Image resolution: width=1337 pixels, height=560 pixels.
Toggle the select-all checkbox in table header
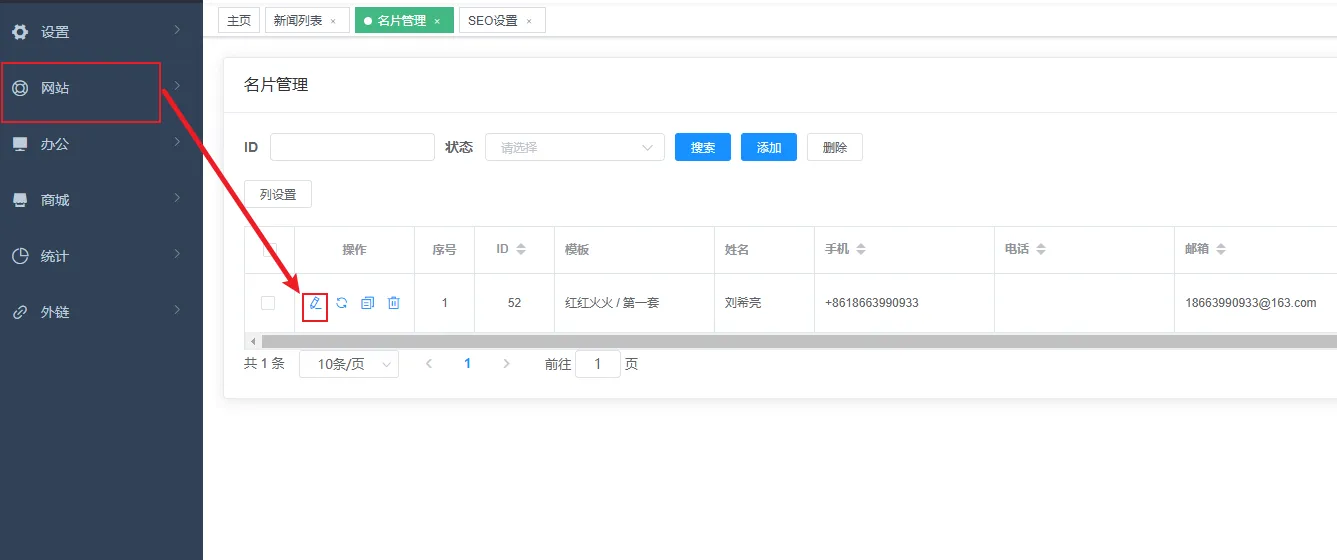tap(268, 249)
